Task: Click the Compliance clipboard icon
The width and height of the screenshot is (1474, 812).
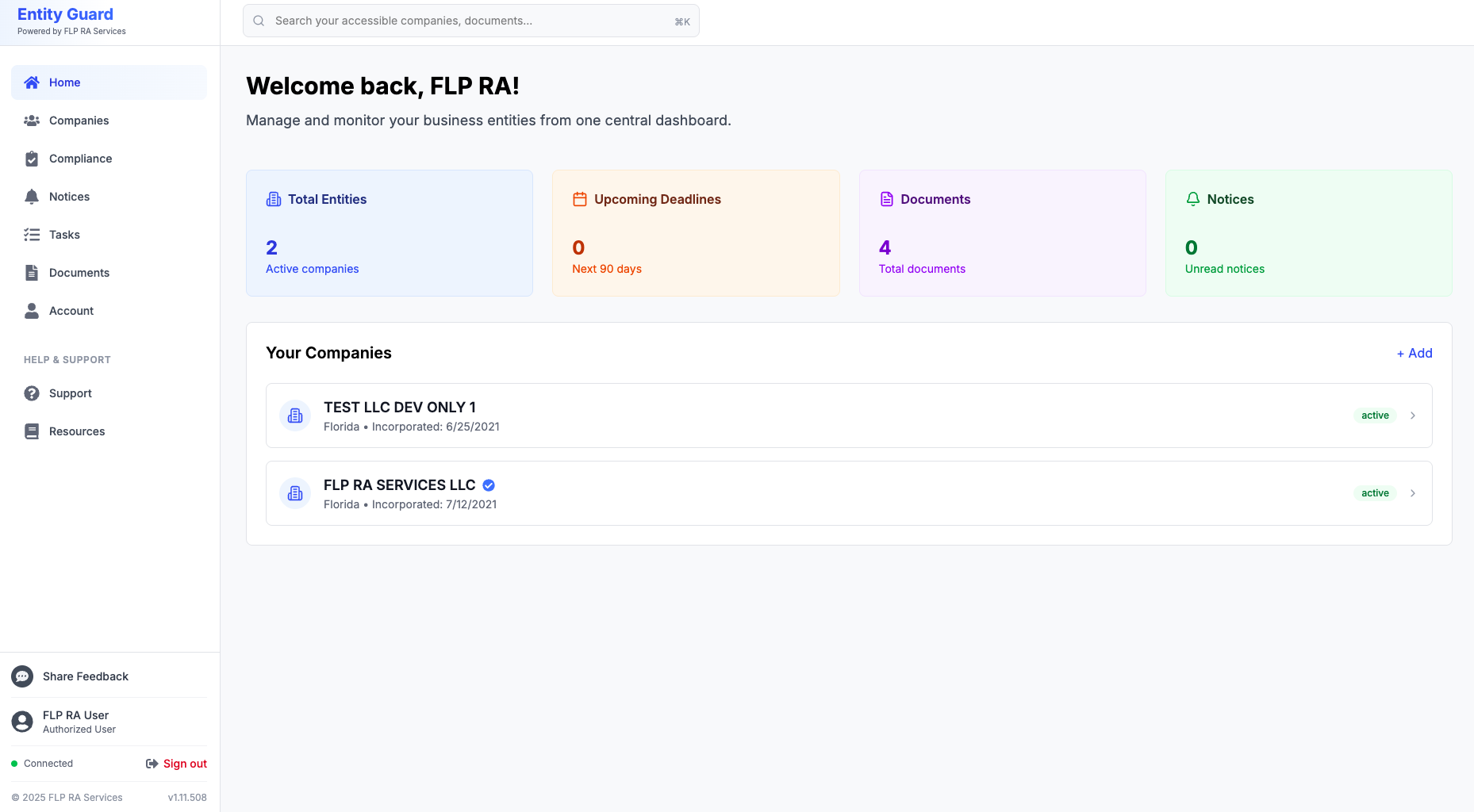Action: (32, 159)
